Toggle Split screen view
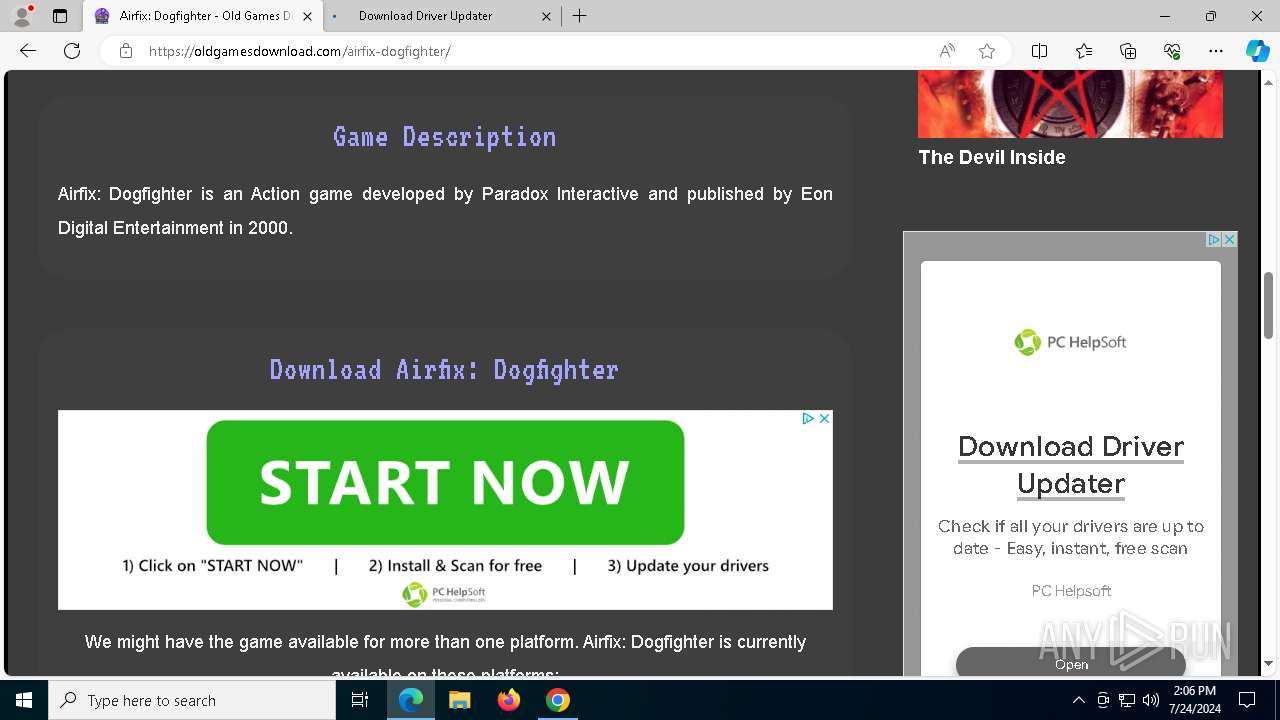The image size is (1280, 720). [1039, 51]
